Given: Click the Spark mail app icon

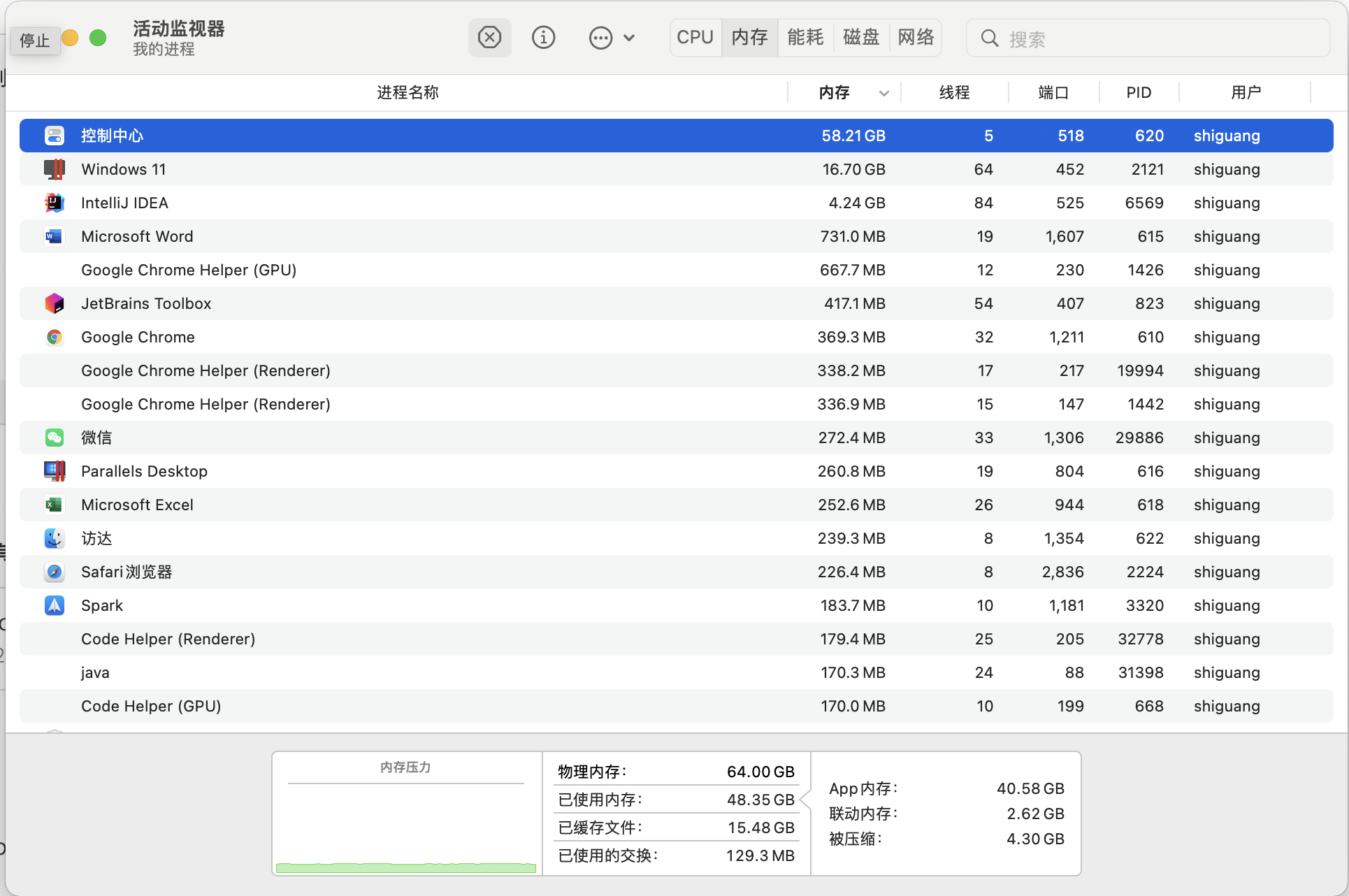Looking at the screenshot, I should (55, 605).
